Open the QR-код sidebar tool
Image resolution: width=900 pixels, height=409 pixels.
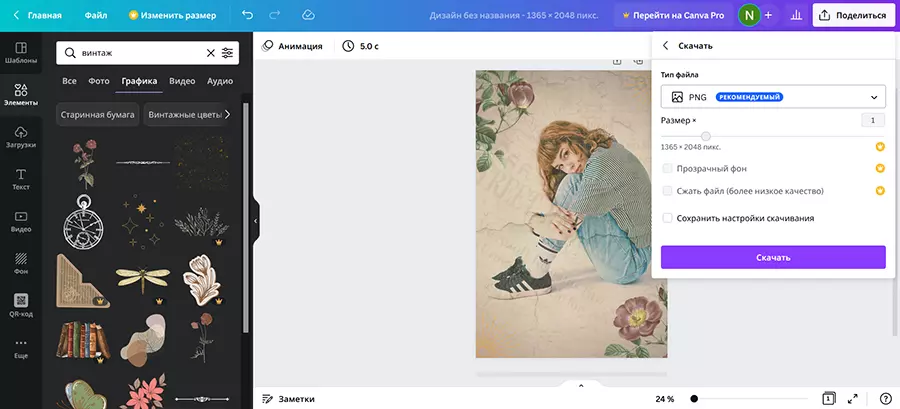point(21,303)
